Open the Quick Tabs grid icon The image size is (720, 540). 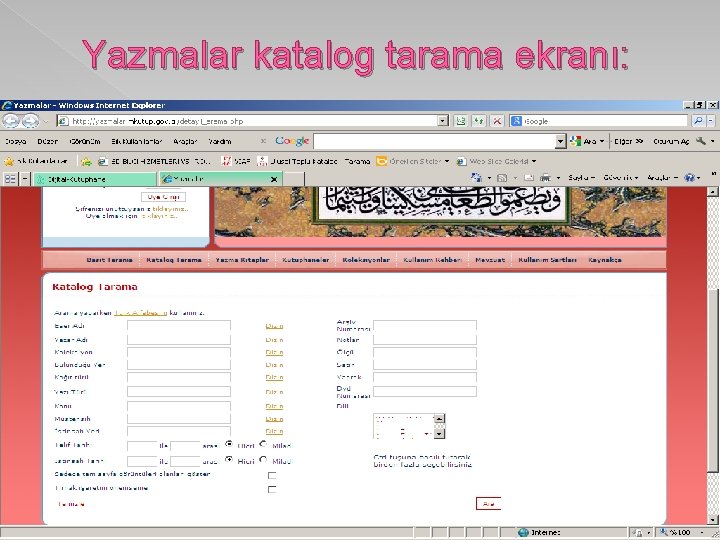pyautogui.click(x=10, y=179)
